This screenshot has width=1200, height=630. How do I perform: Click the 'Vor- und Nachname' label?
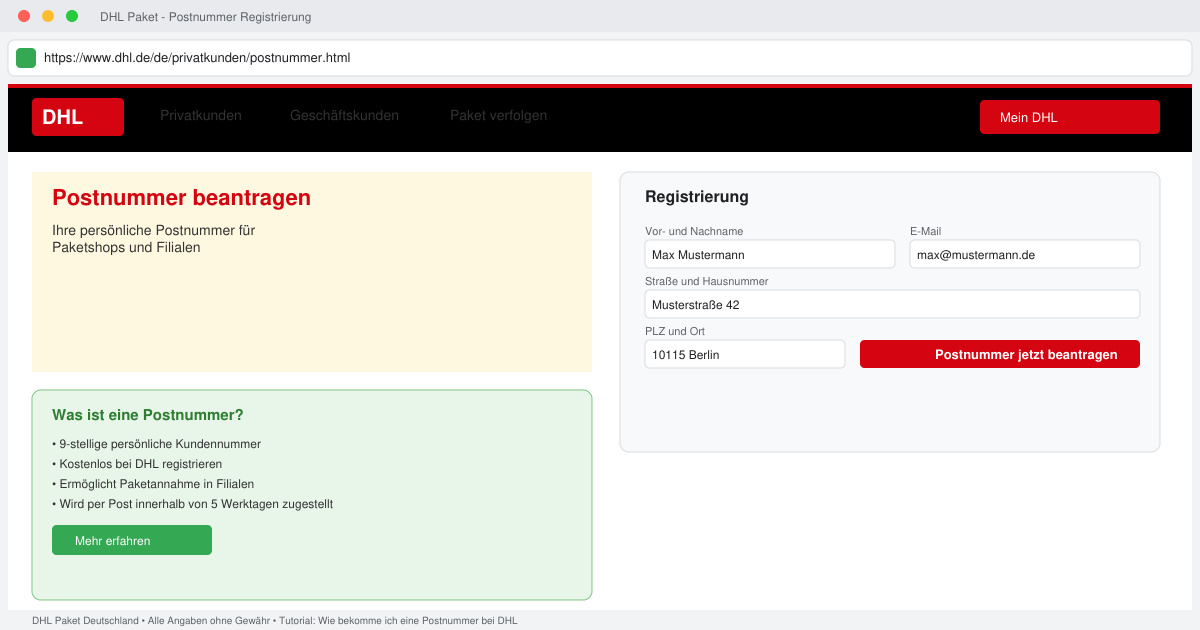(694, 231)
